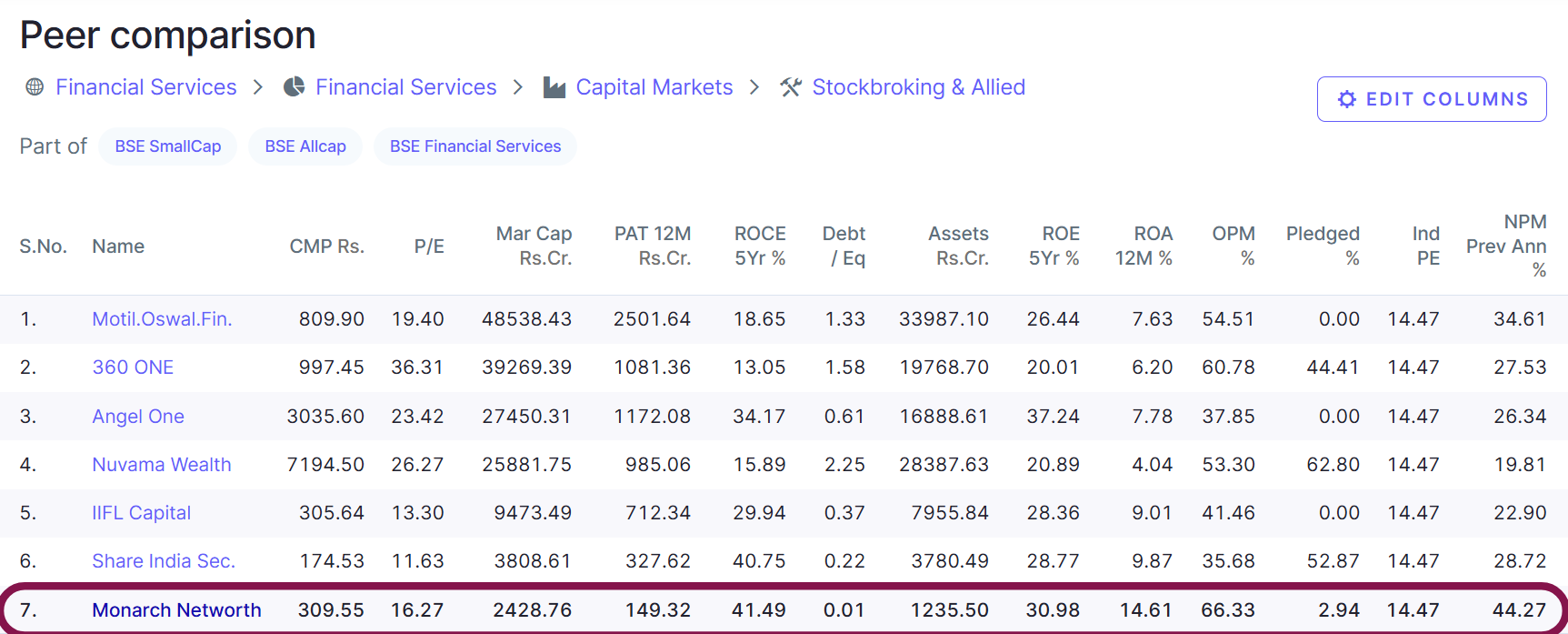Click Motil.Oswal assets value 33987.10
The height and width of the screenshot is (634, 1568).
(944, 319)
